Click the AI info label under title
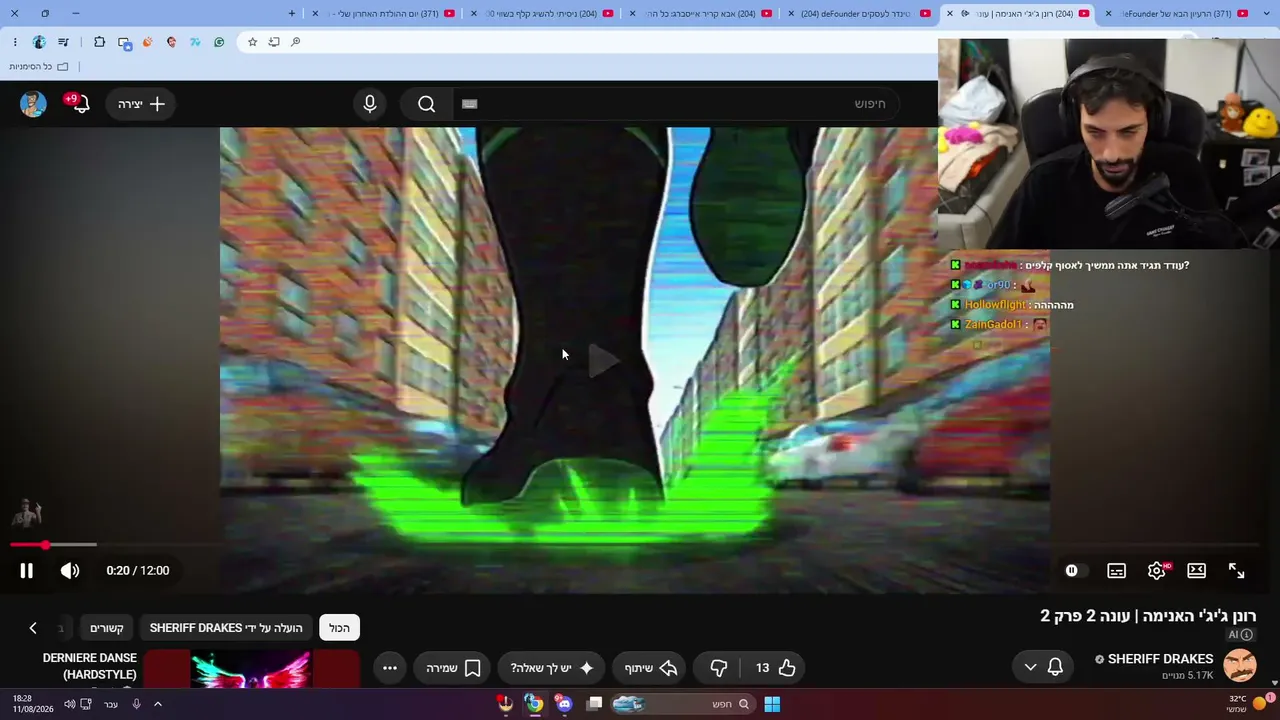Viewport: 1280px width, 720px height. (x=1241, y=635)
